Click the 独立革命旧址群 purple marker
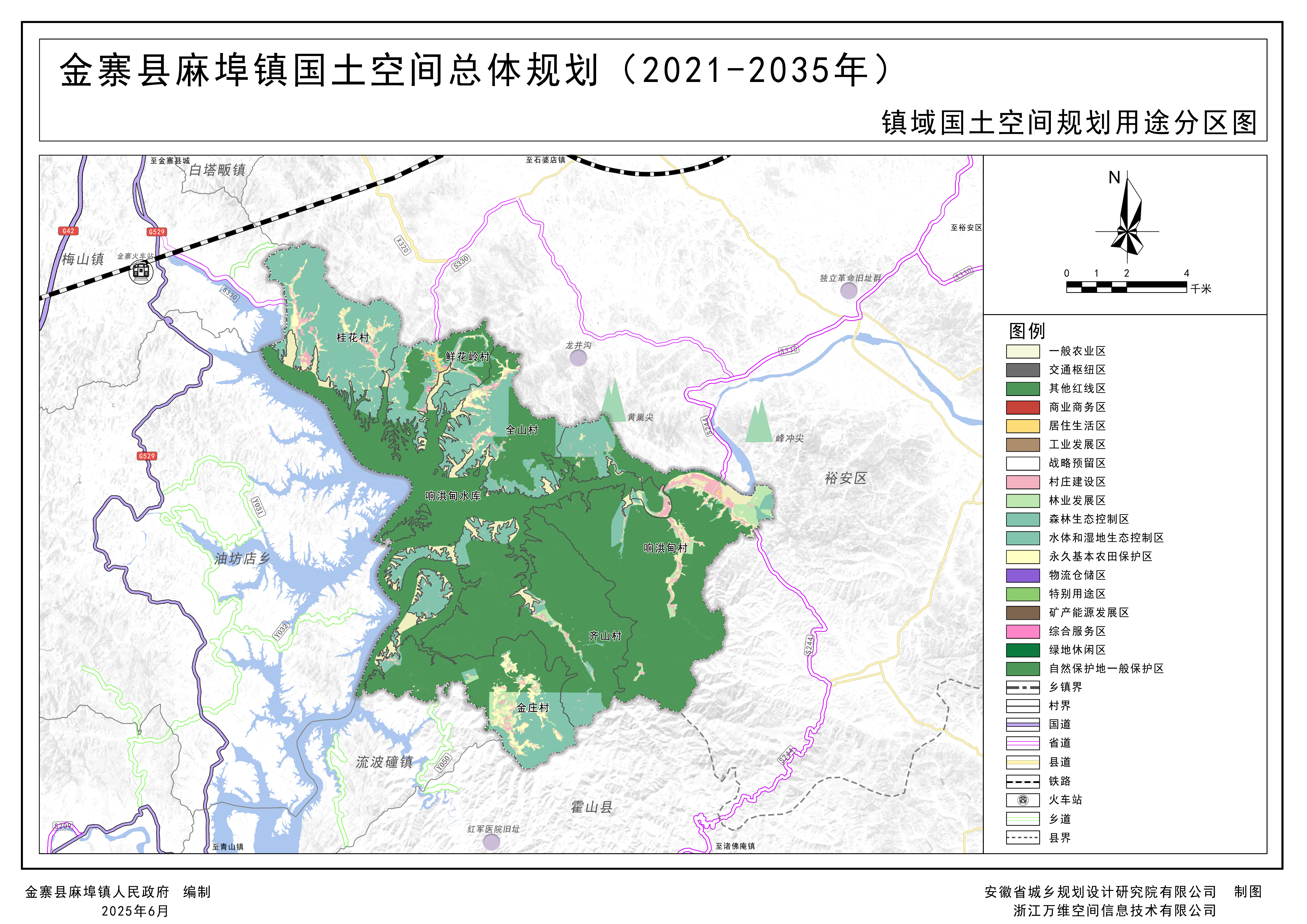 coord(849,291)
